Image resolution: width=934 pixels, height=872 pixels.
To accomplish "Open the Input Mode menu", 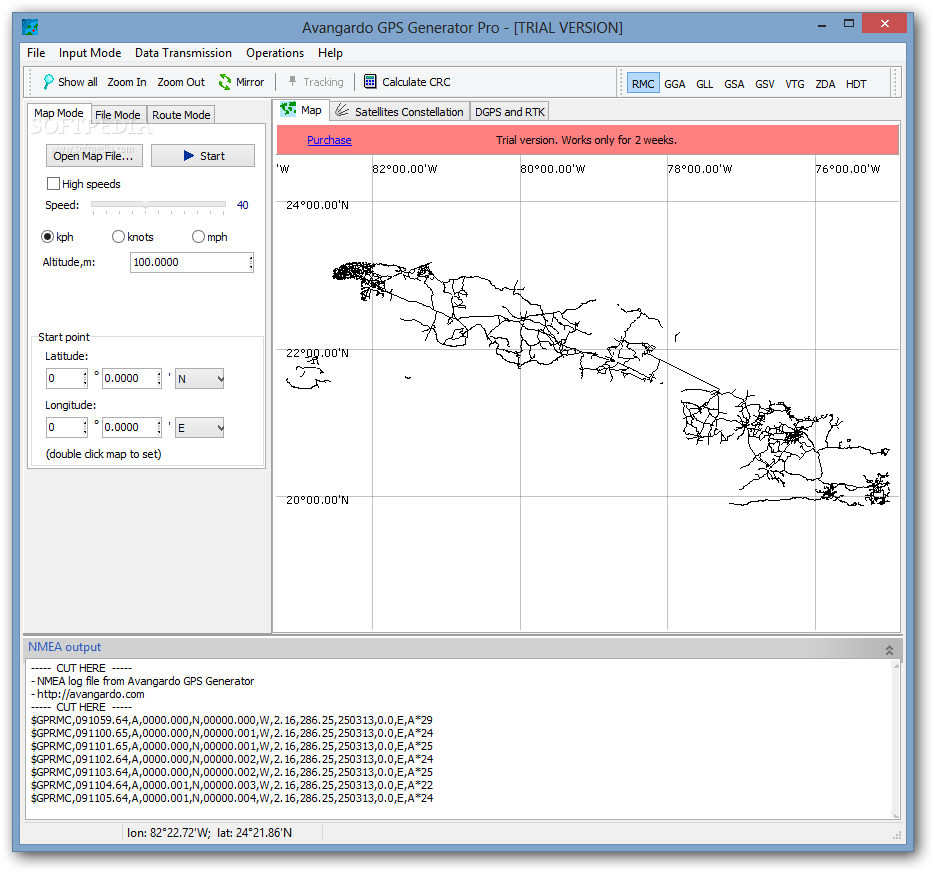I will 90,53.
